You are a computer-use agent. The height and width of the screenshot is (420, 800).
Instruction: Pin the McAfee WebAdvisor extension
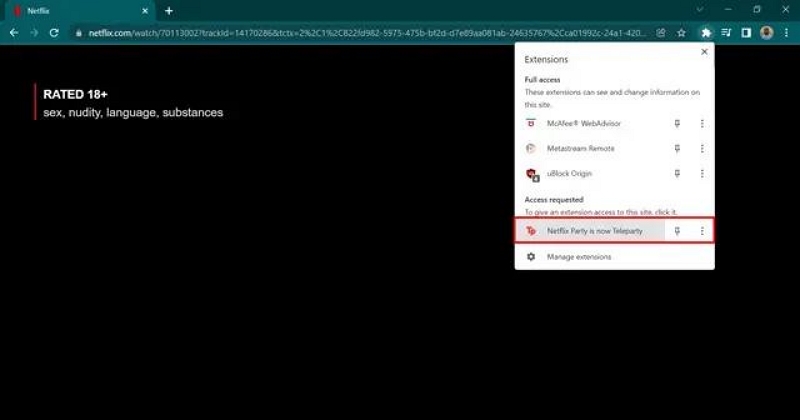(678, 123)
